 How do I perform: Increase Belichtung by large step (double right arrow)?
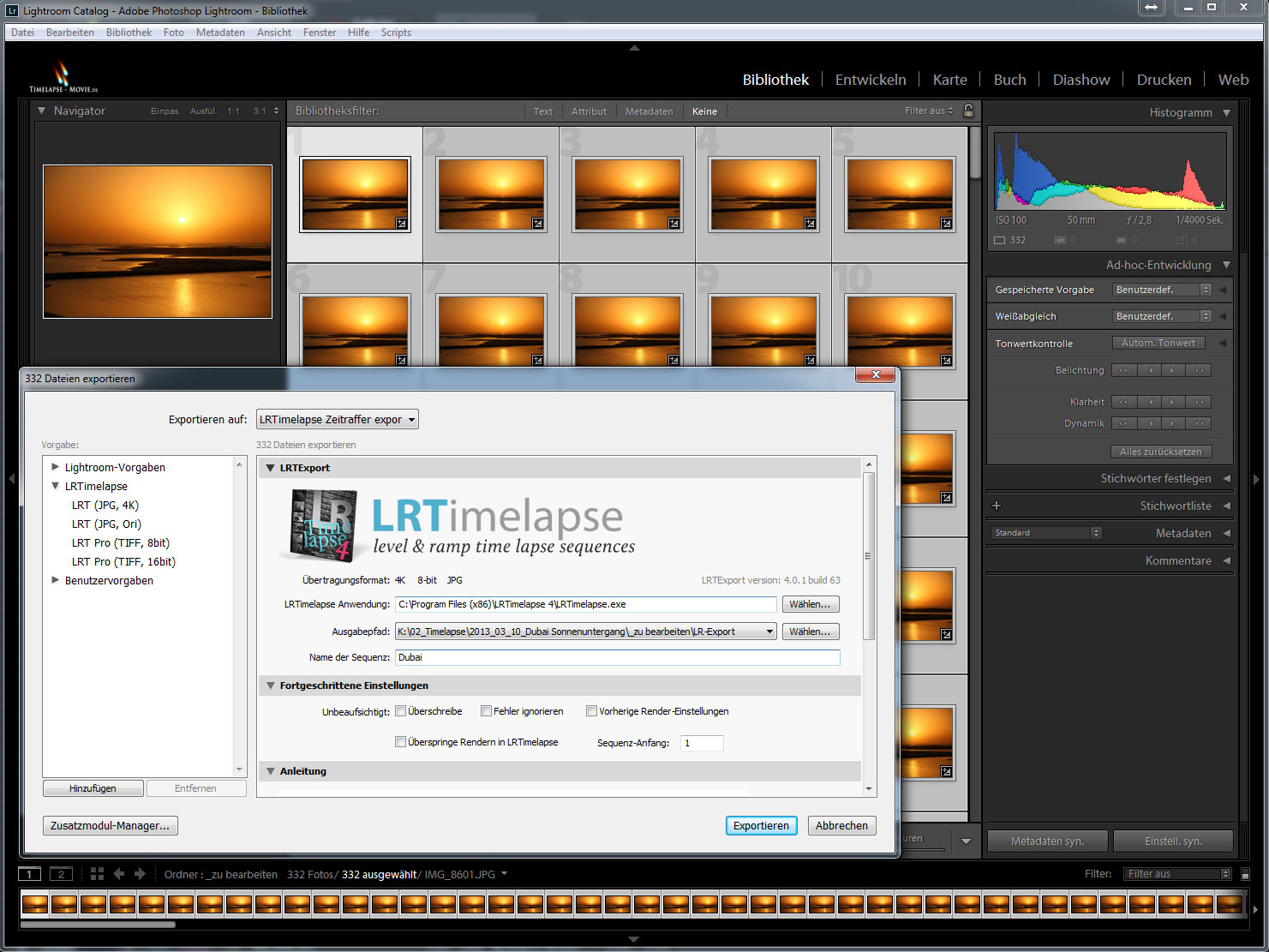(x=1199, y=370)
